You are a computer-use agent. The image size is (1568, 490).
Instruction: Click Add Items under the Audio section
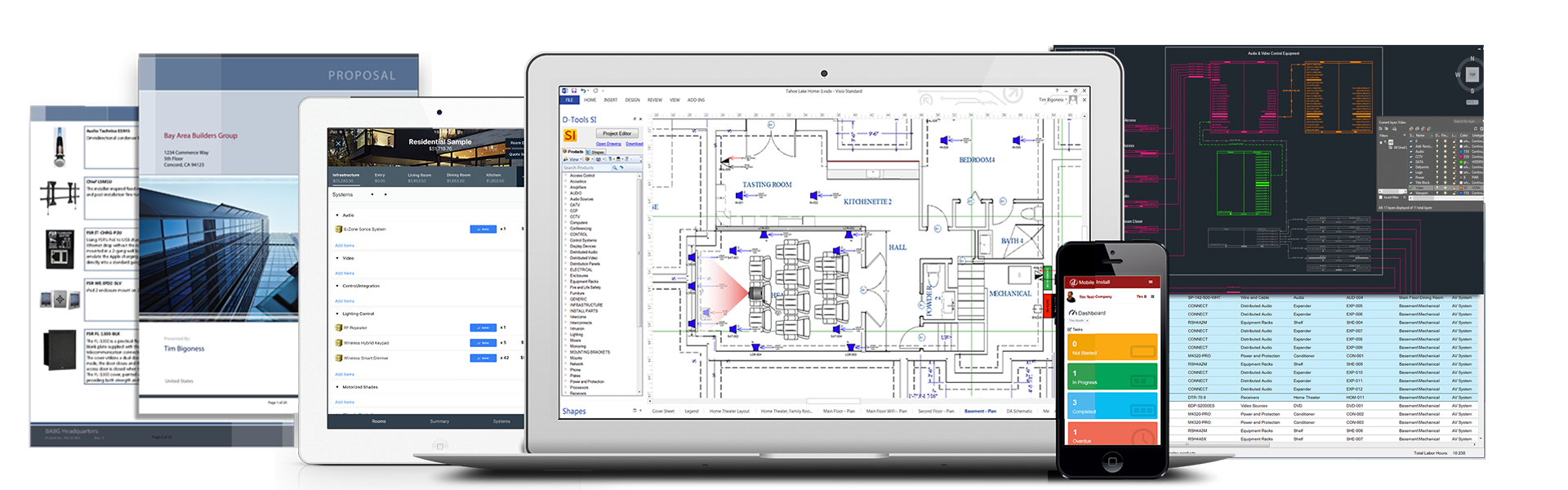click(x=345, y=245)
